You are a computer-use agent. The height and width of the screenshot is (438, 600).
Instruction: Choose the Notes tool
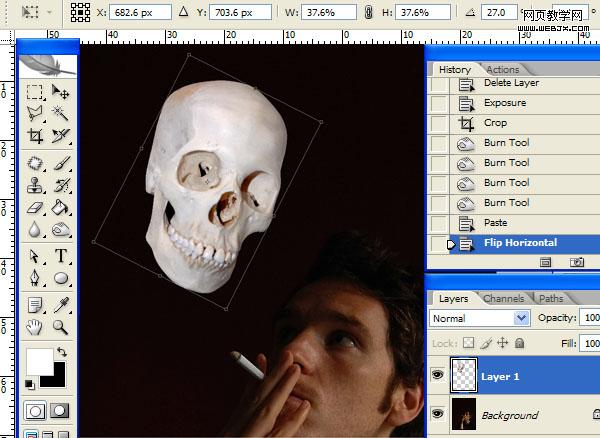(x=34, y=305)
